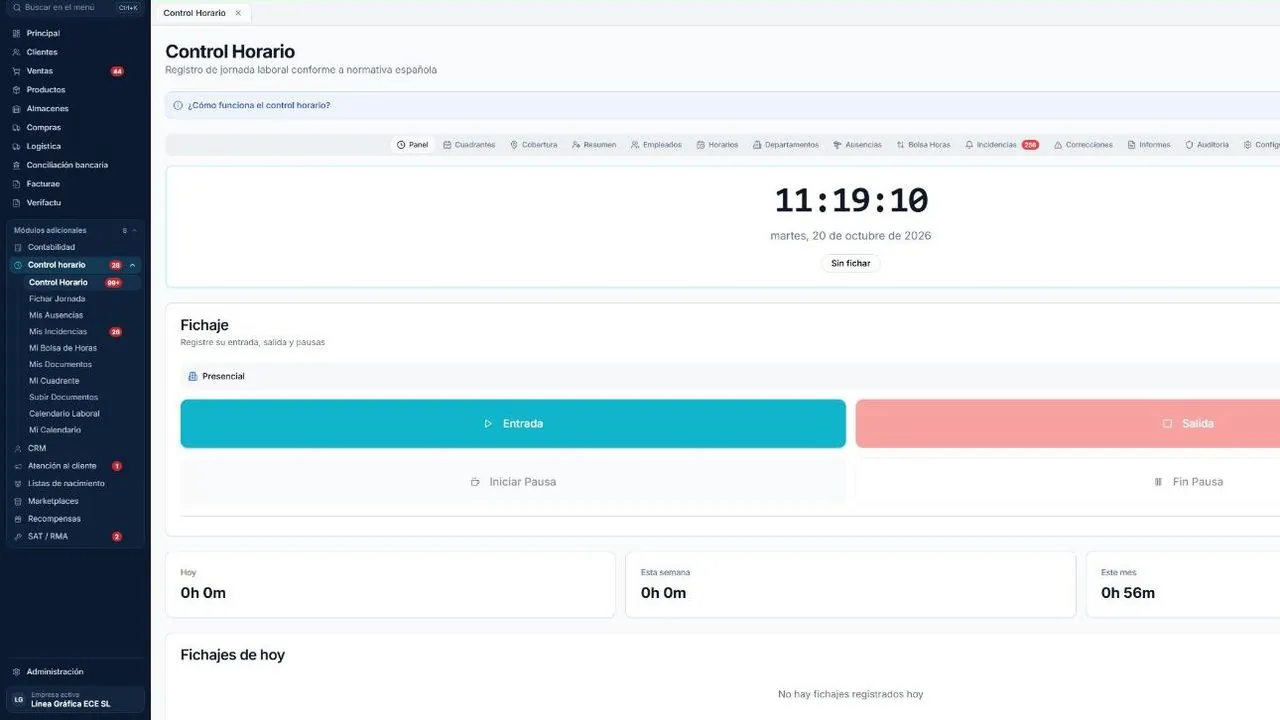Screen dimensions: 1280x720
Task: Open Atención al cliente in sidebar
Action: [x=62, y=466]
